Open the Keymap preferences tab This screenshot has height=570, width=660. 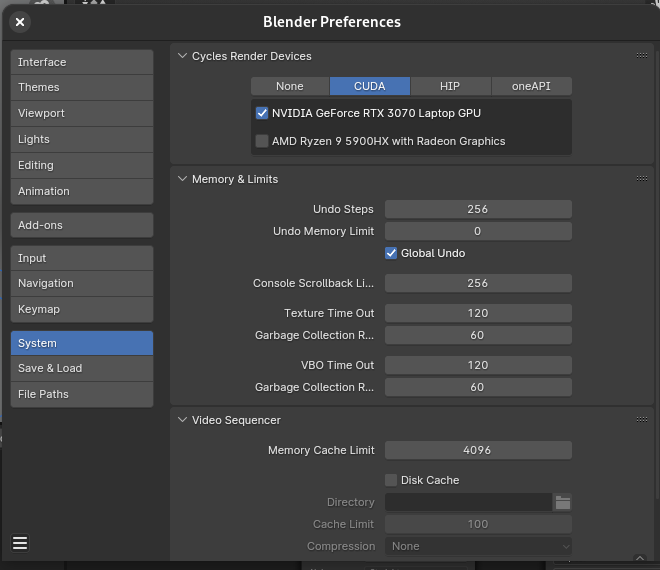tap(81, 309)
